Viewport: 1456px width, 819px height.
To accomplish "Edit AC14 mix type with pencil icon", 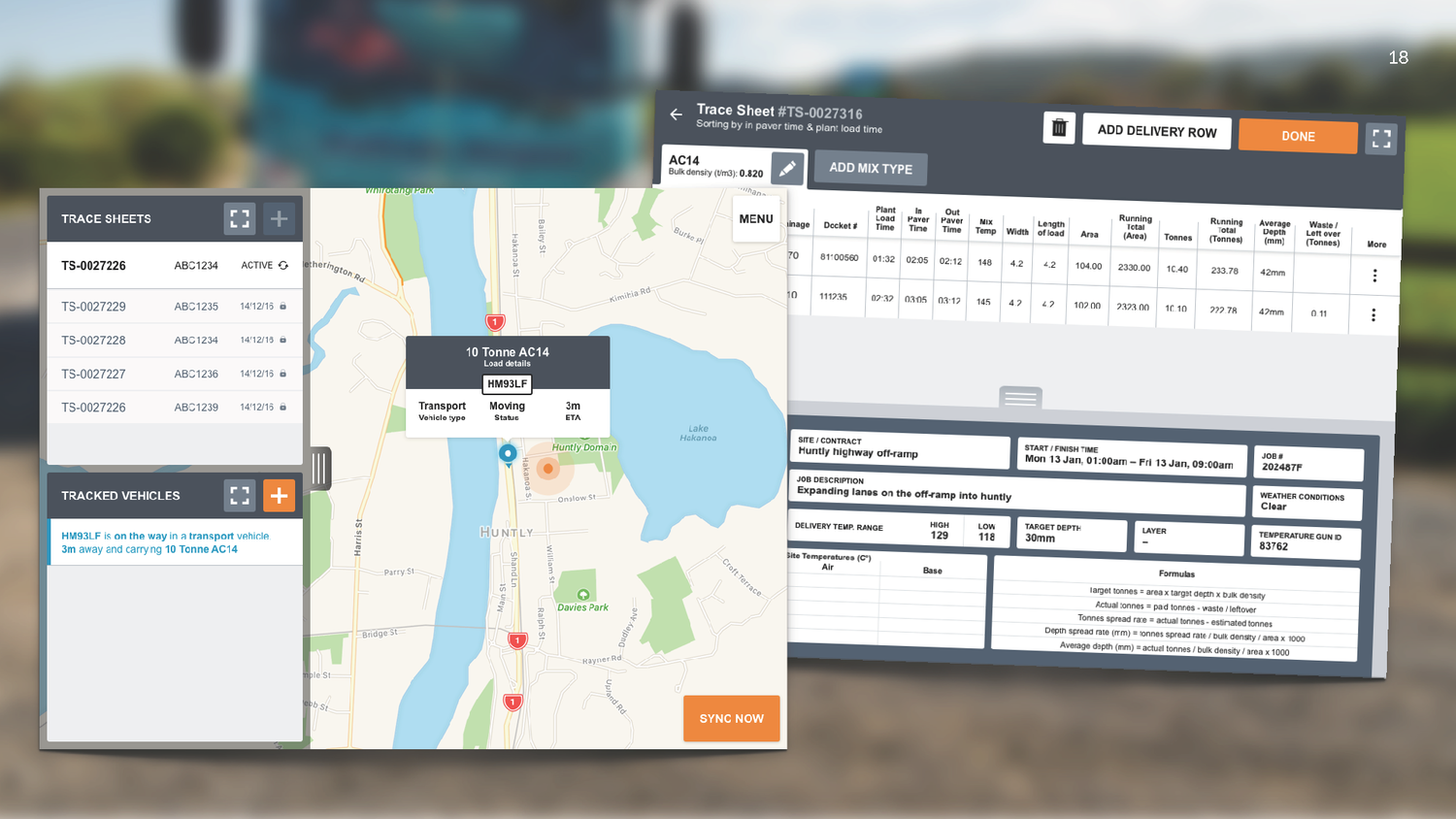I will pos(788,169).
